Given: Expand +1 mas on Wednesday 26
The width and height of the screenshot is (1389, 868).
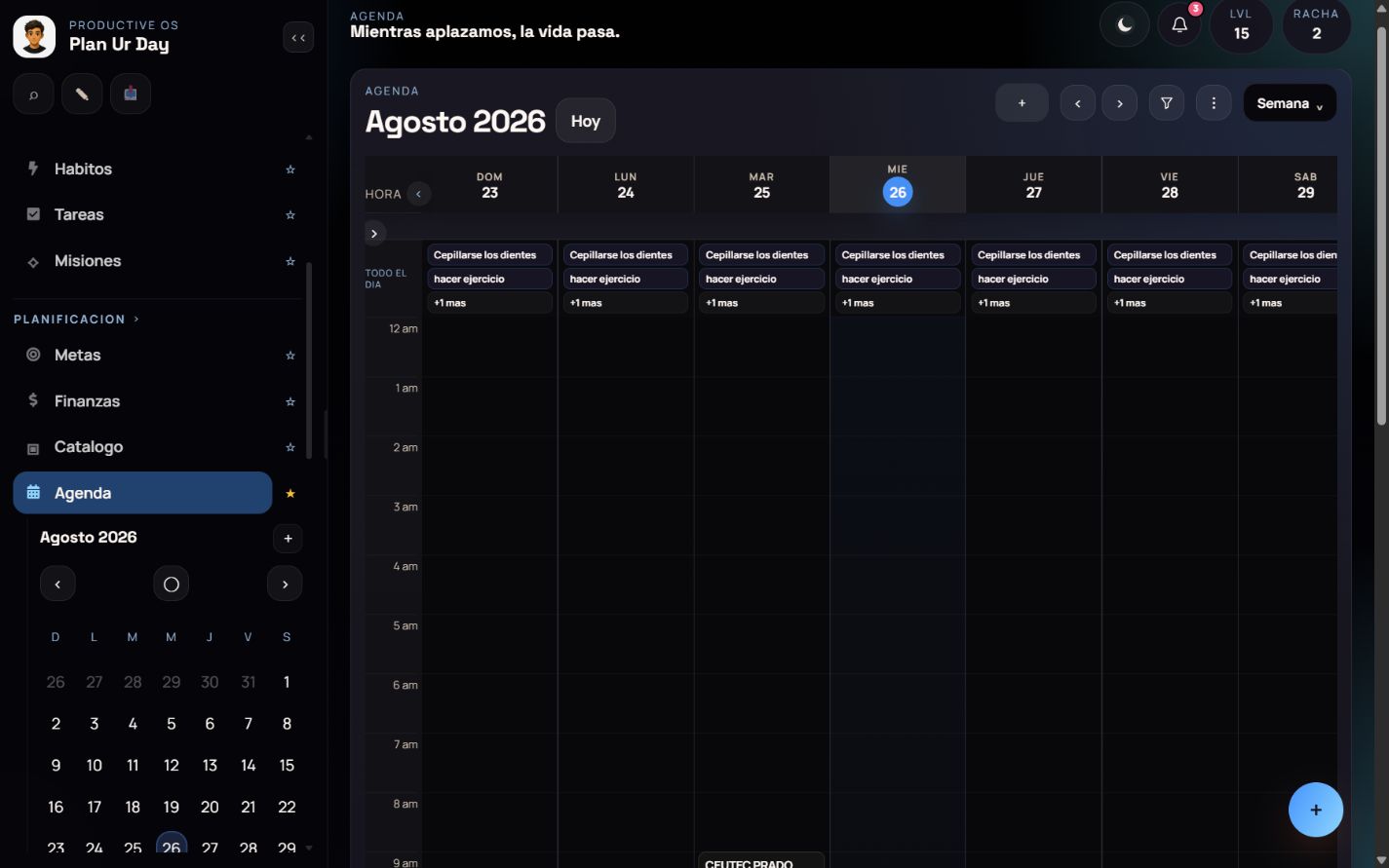Looking at the screenshot, I should click(x=898, y=303).
